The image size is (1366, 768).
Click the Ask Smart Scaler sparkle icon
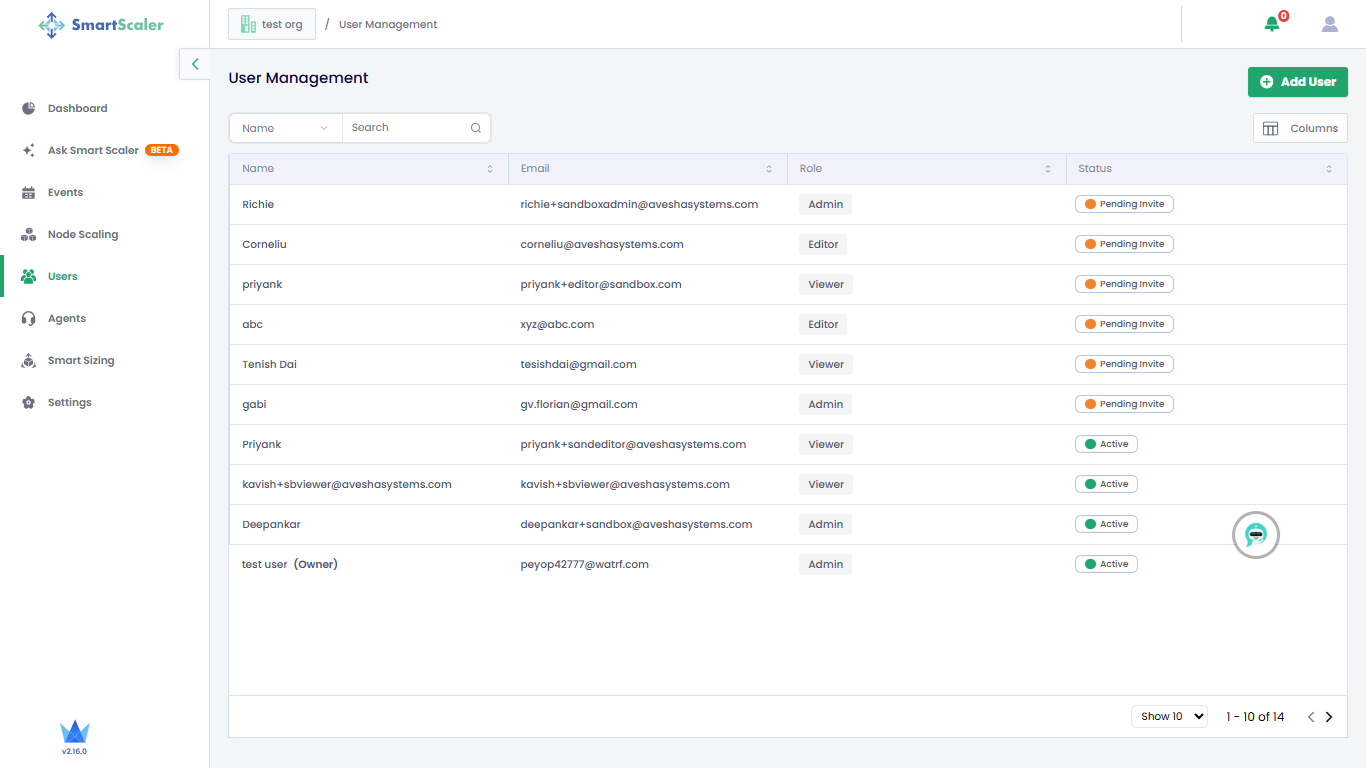pos(29,150)
